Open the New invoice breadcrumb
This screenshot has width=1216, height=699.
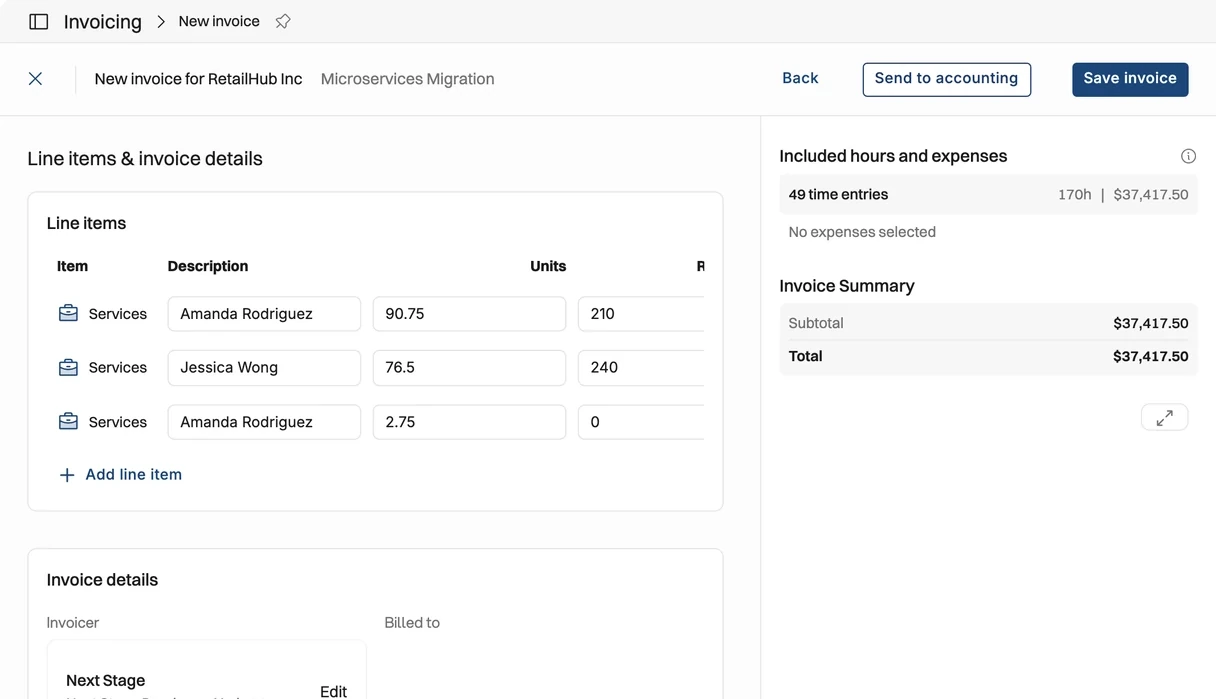[219, 21]
